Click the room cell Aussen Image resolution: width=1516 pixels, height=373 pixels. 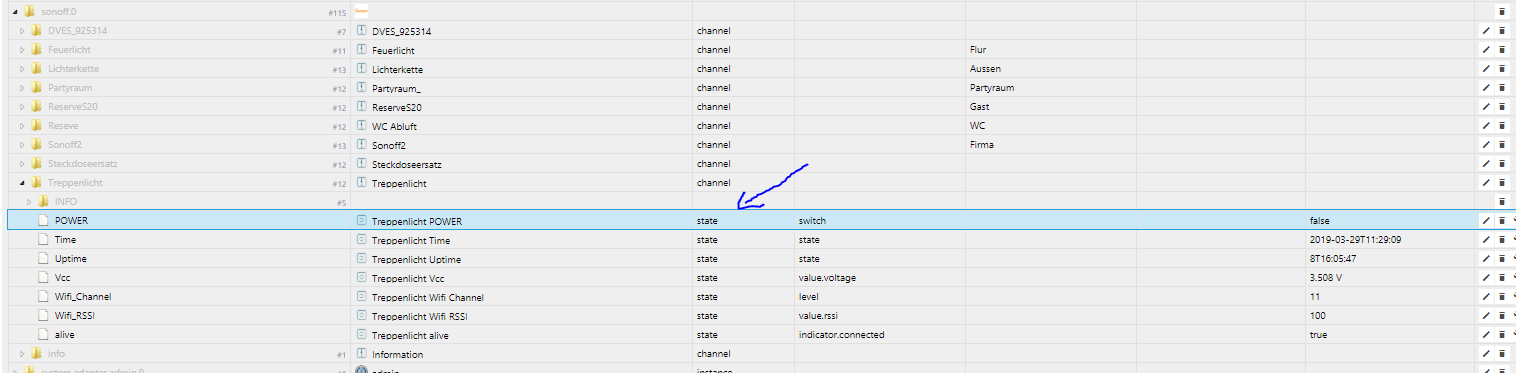[985, 69]
